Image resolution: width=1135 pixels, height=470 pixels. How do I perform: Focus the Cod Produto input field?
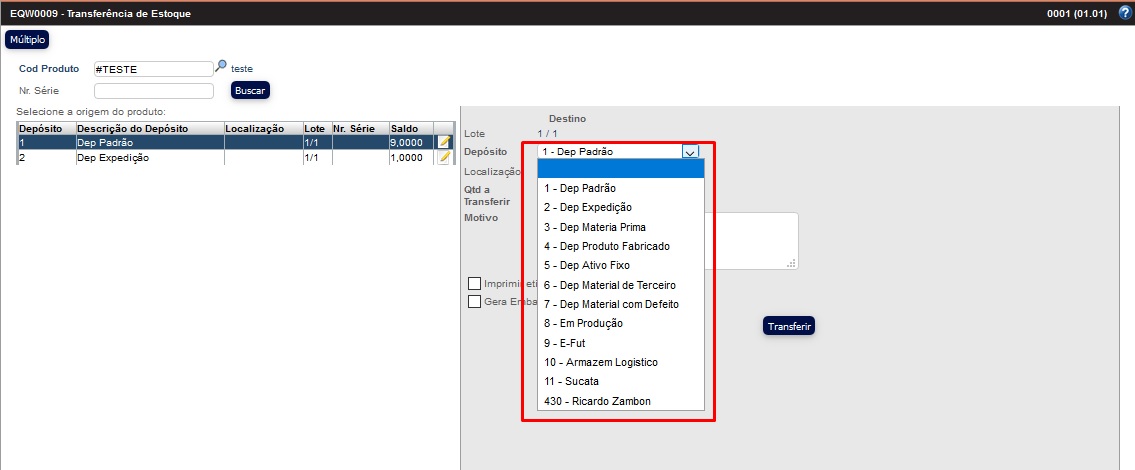click(x=153, y=69)
